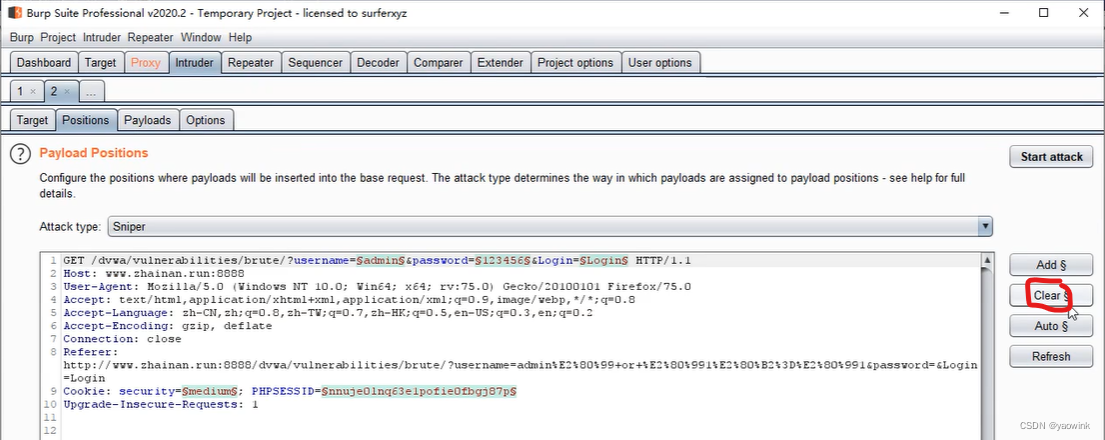The height and width of the screenshot is (440, 1105).
Task: Switch to the Repeater tab
Action: click(250, 62)
